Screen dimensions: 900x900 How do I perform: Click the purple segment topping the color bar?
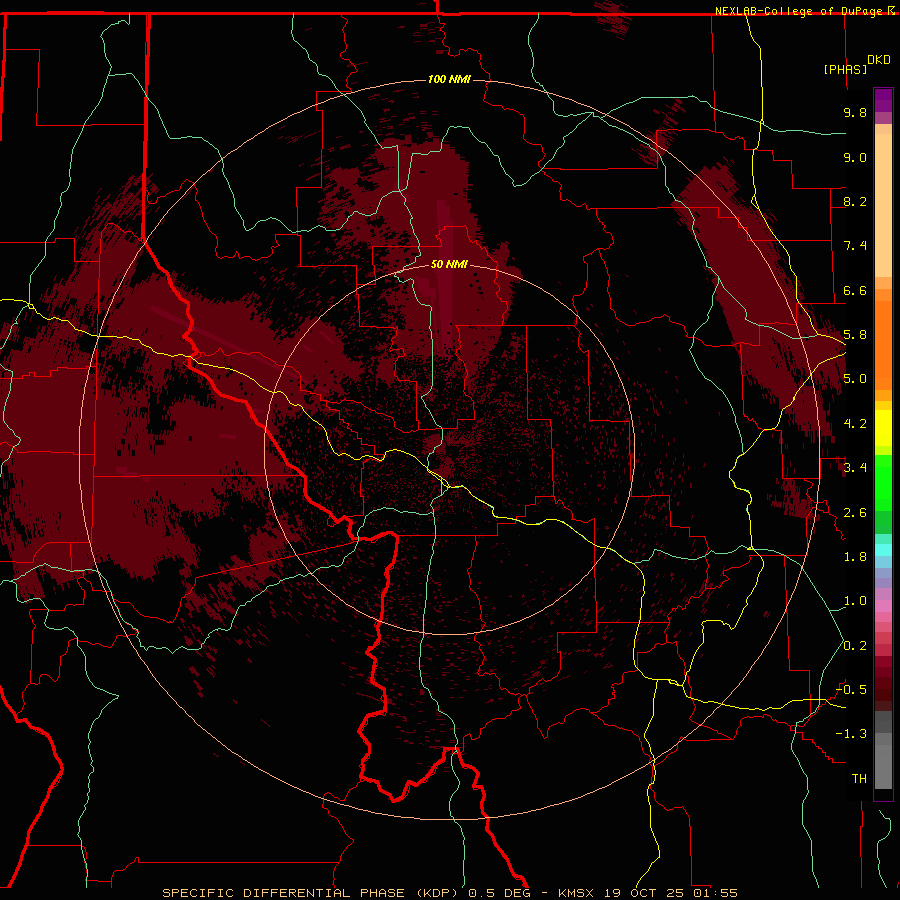point(883,100)
